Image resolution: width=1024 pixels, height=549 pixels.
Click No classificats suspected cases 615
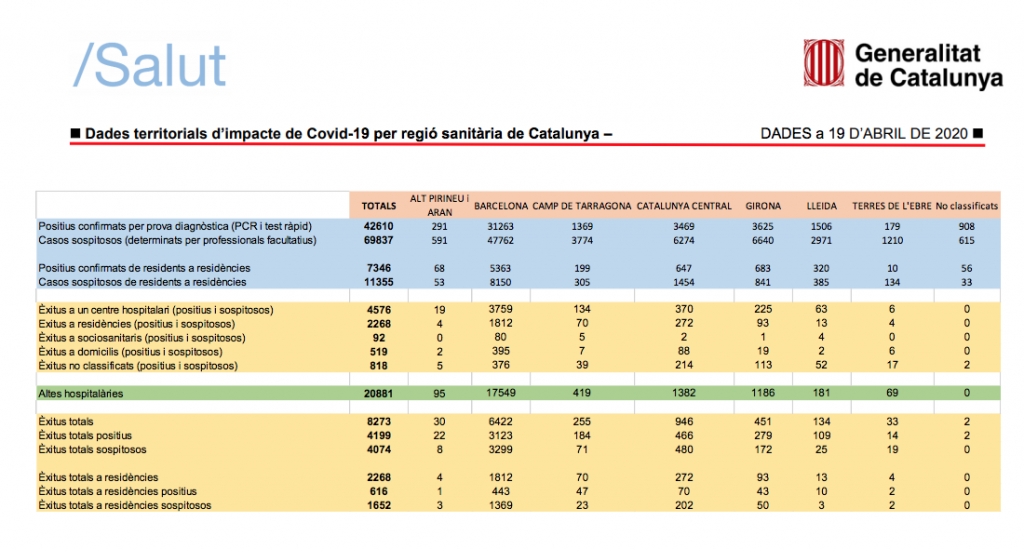(967, 240)
